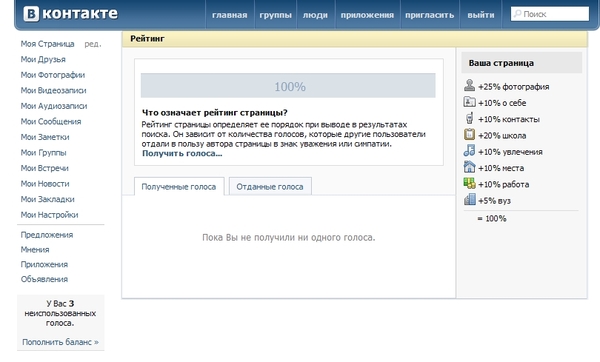Image resolution: width=600 pixels, height=362 pixels.
Task: Click the money icon beside +10% работа
Action: (x=469, y=183)
